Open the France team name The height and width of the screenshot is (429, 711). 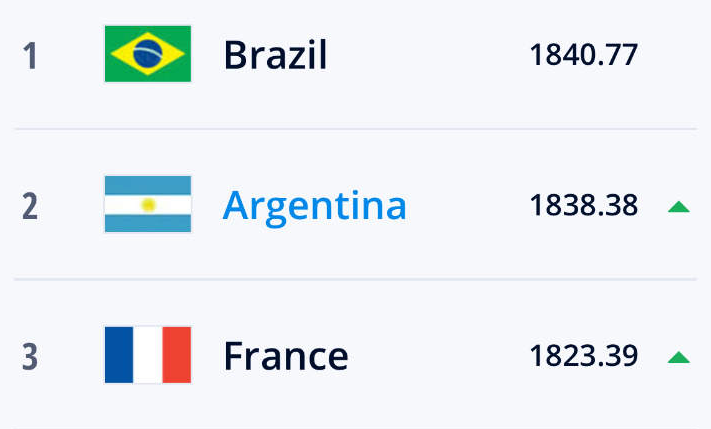tap(286, 356)
